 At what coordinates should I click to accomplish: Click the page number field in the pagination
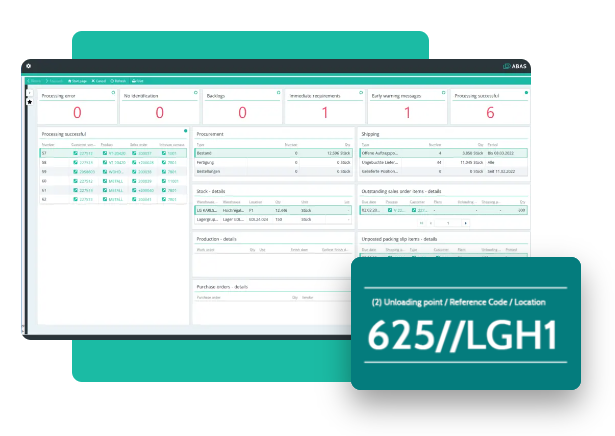[448, 223]
